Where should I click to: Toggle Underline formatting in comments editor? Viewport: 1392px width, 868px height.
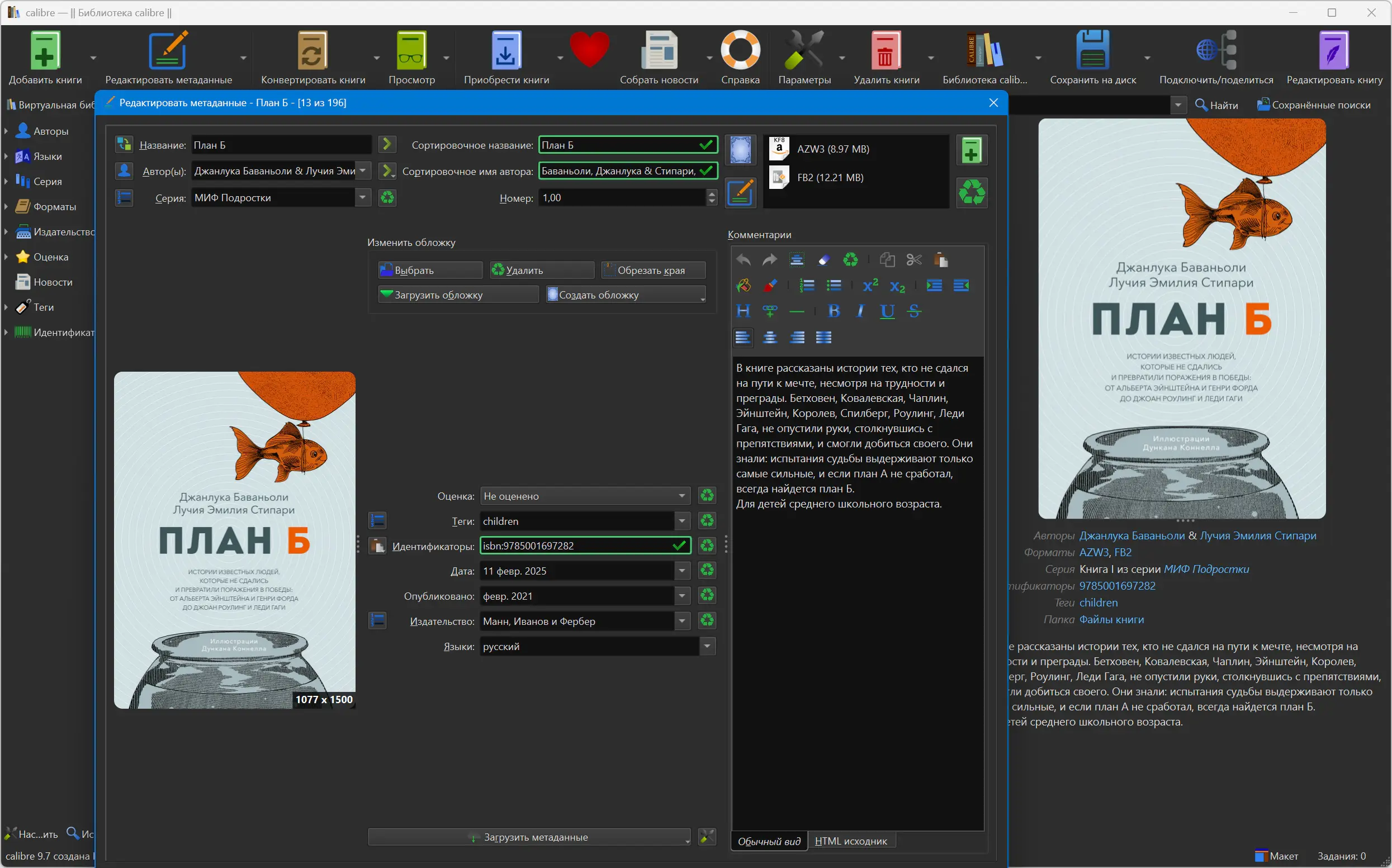[x=887, y=311]
